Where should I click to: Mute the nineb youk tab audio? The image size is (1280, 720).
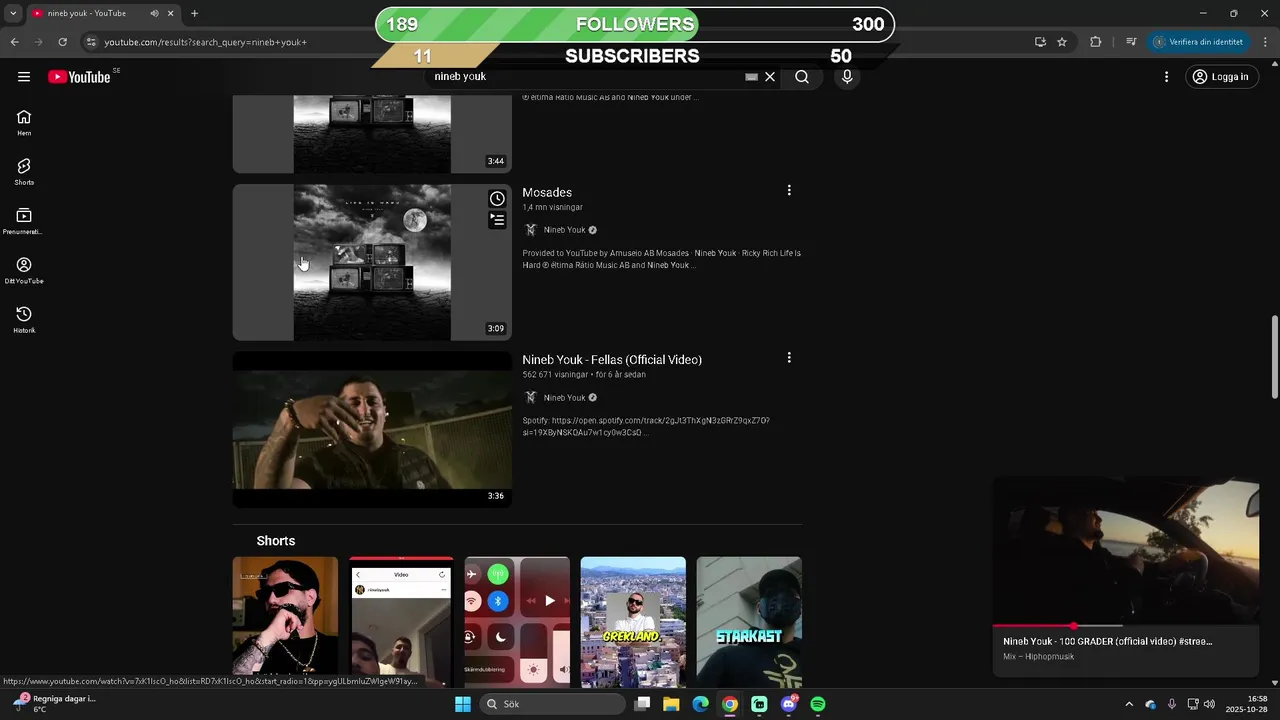pos(154,13)
